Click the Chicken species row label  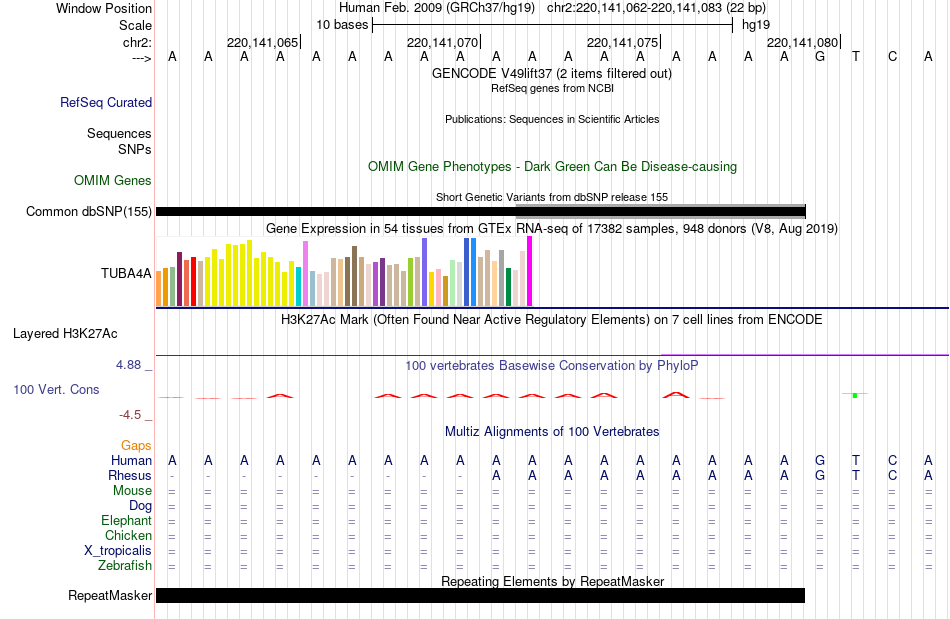coord(128,535)
